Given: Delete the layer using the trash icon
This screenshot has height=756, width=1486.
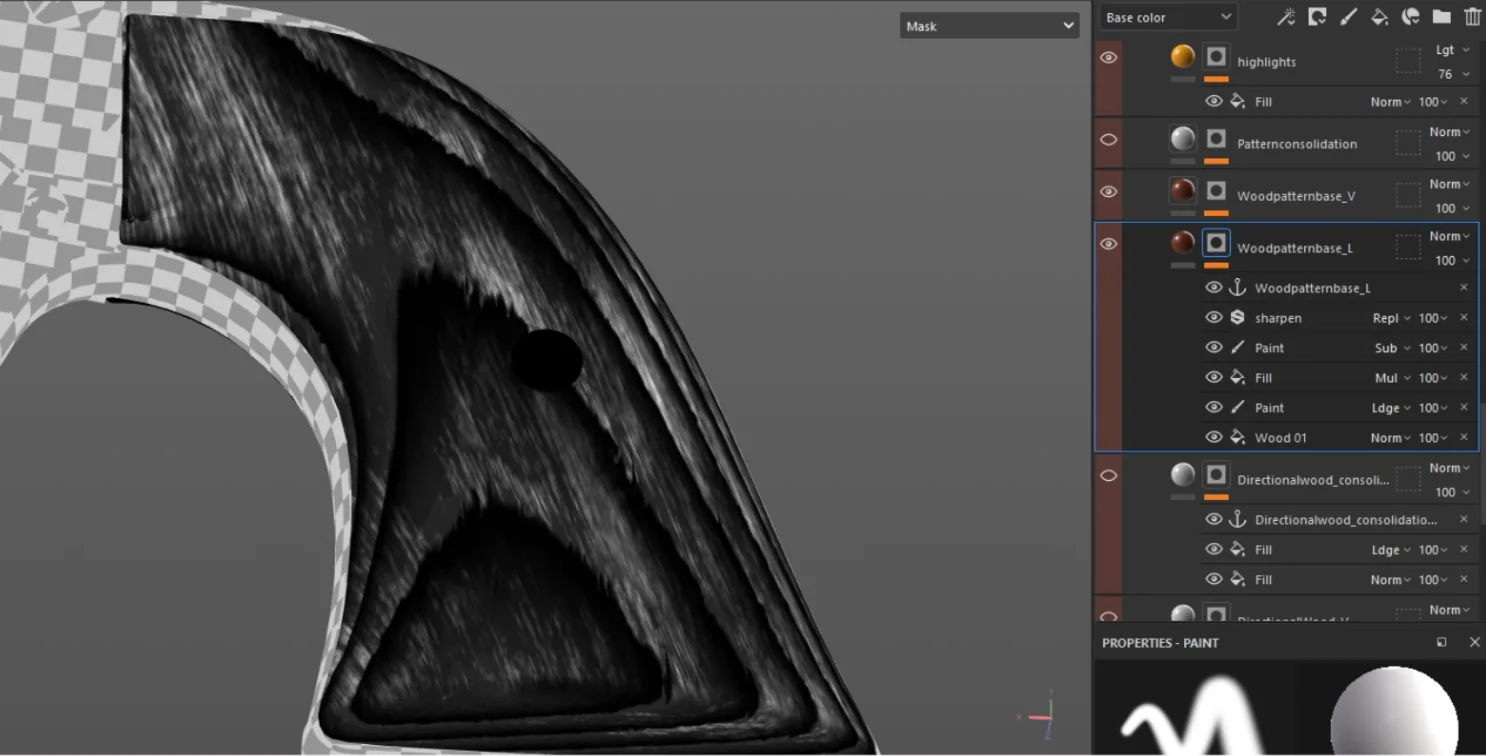Looking at the screenshot, I should point(1472,16).
